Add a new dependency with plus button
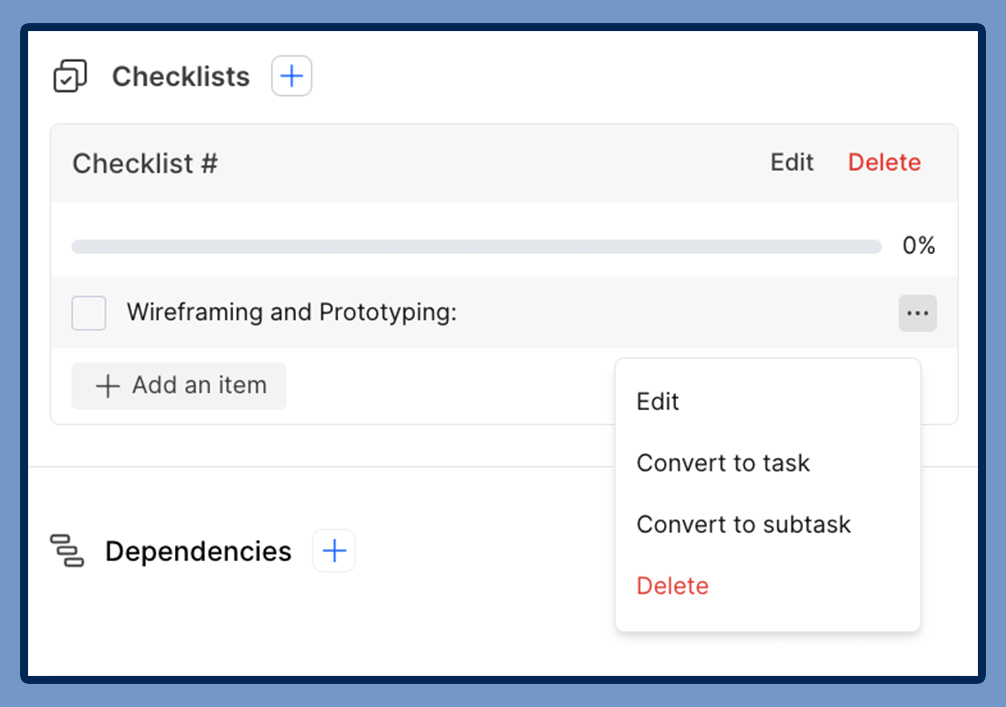 coord(334,551)
